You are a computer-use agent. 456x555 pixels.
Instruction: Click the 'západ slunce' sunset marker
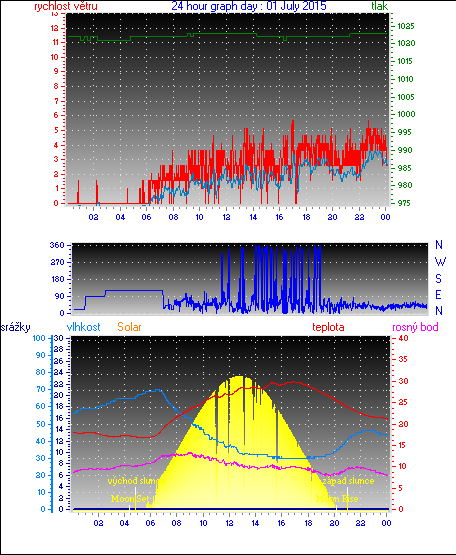tap(348, 481)
